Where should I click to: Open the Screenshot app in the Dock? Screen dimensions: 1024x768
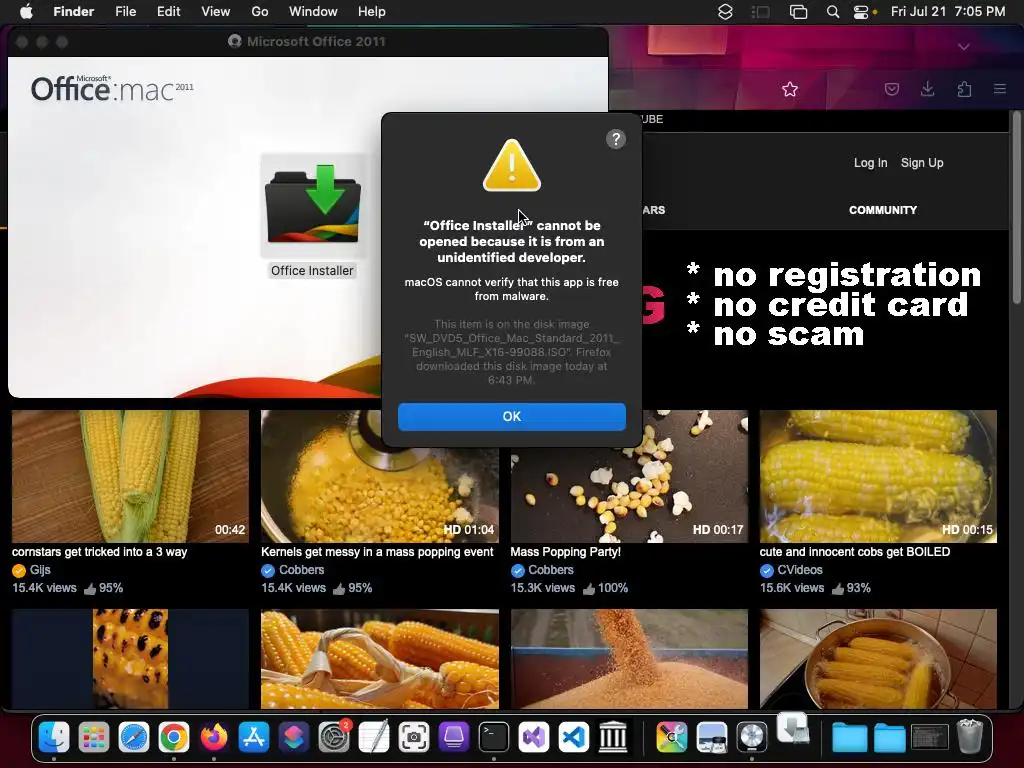414,737
